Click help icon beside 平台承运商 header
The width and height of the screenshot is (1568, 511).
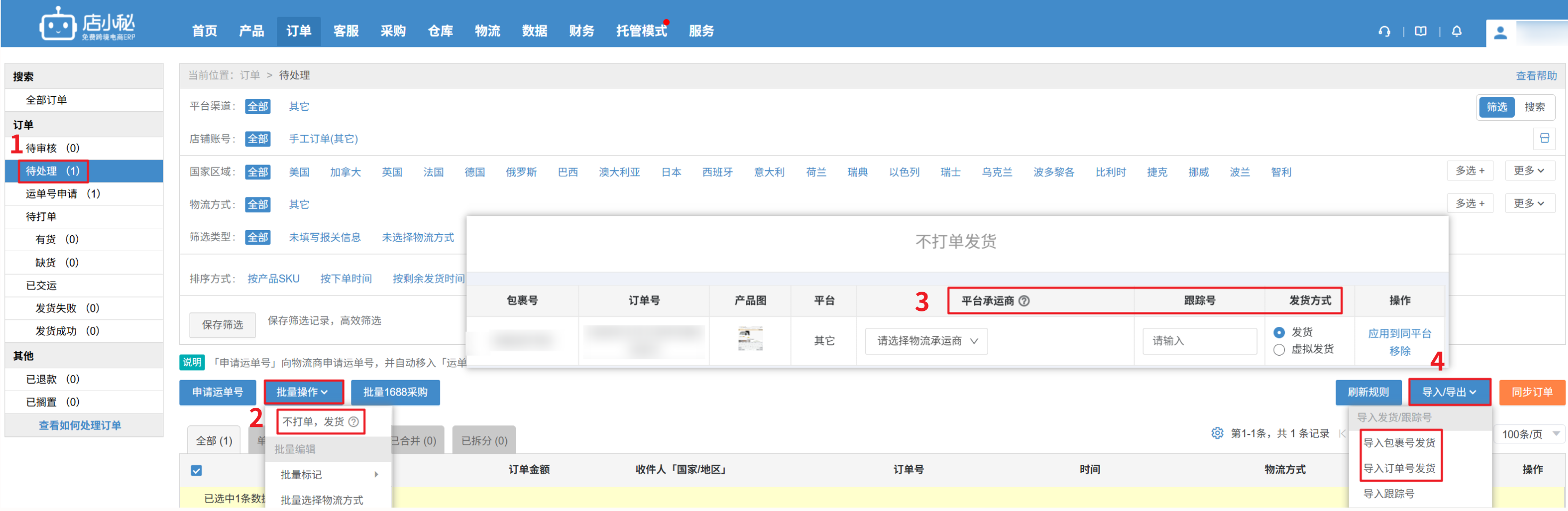tap(1024, 301)
